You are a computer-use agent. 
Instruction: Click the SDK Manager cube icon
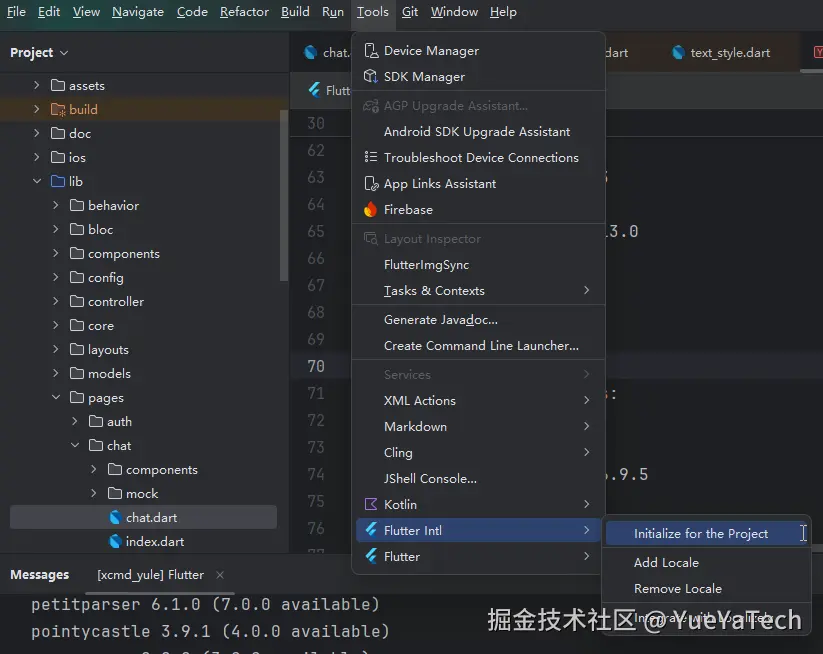(371, 77)
